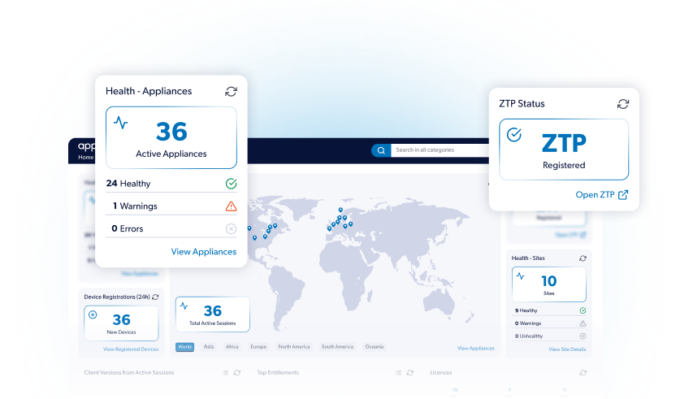Refresh the ZTP Status card
Screen dimensions: 680x399
coord(623,104)
